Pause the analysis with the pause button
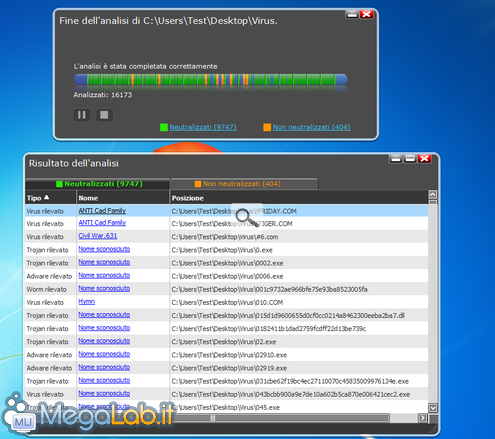Image resolution: width=495 pixels, height=439 pixels. [82, 115]
